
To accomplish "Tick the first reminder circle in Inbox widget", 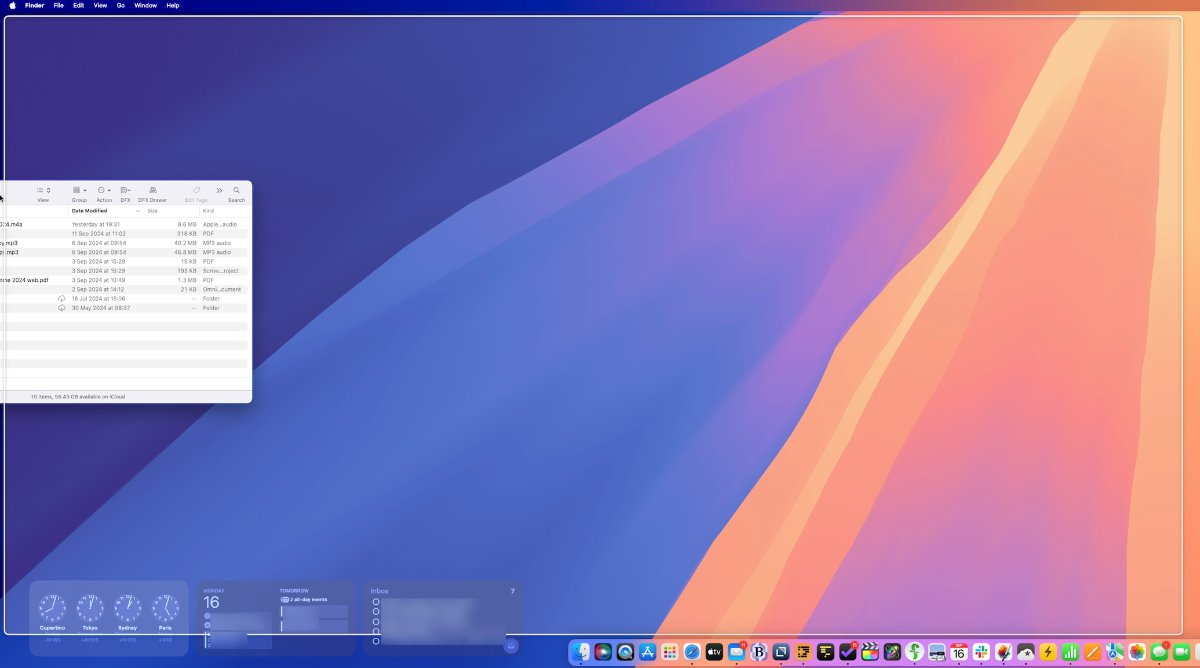I will [x=376, y=602].
